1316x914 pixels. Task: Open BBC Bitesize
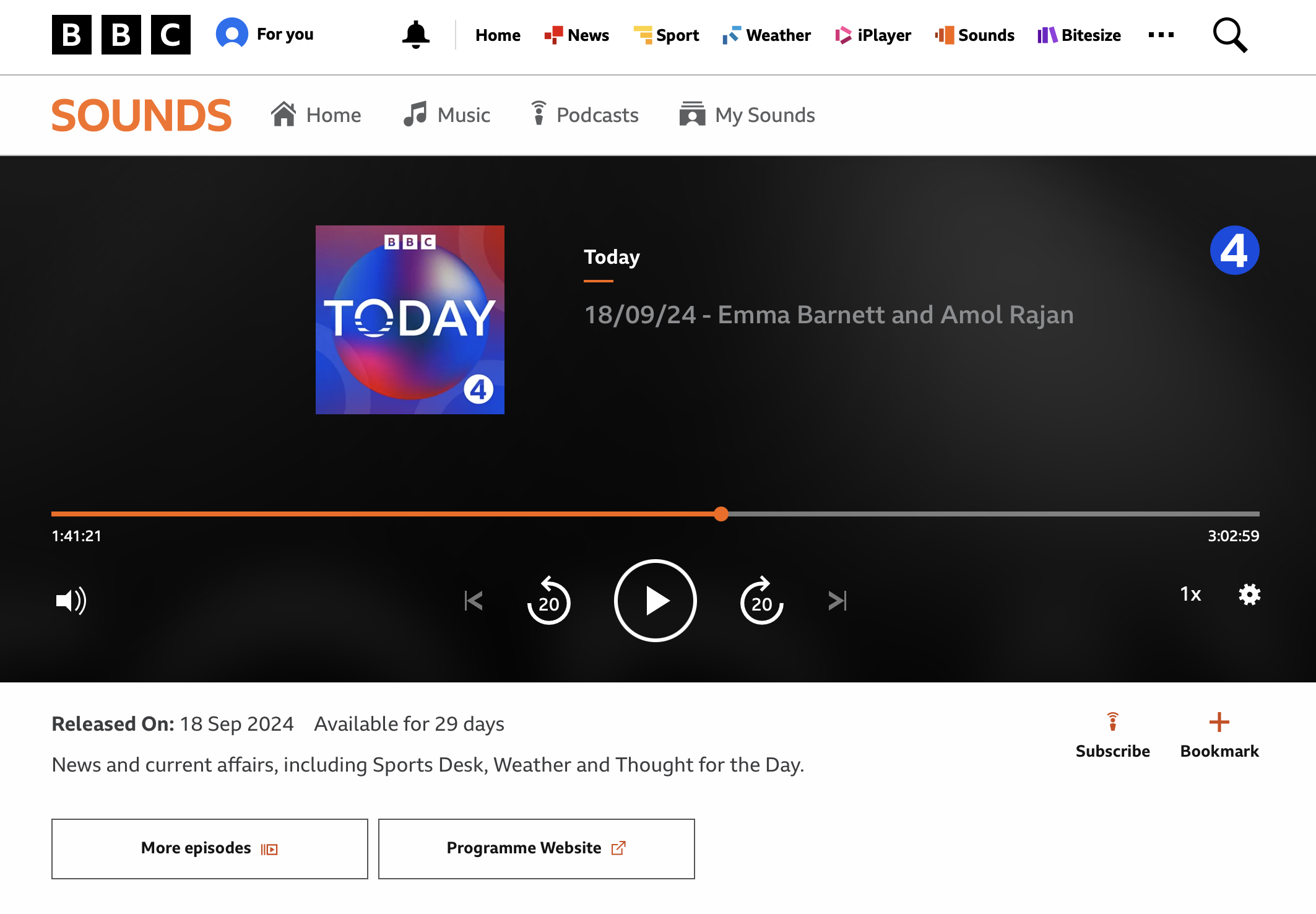point(1079,35)
